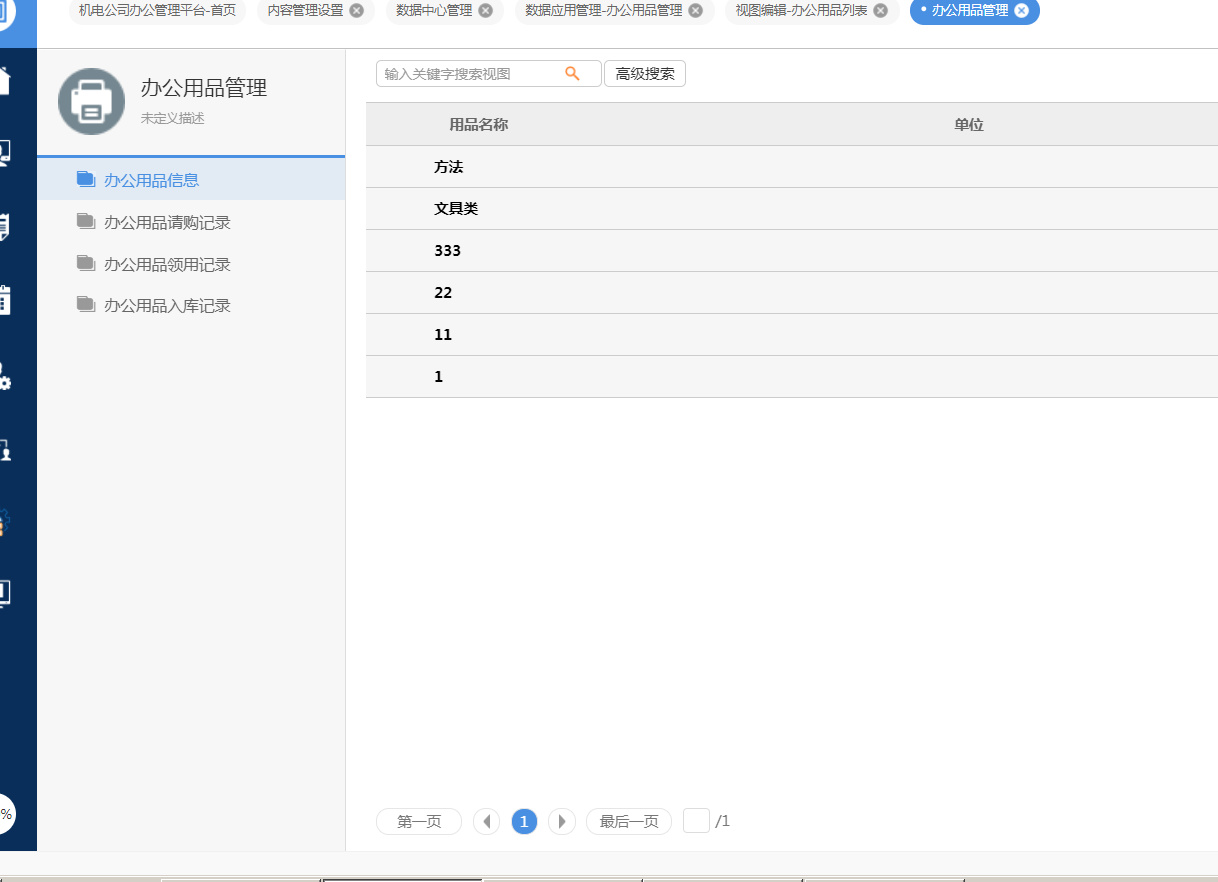
Task: Open the workbench monitor icon in the sidebar
Action: coord(5,152)
